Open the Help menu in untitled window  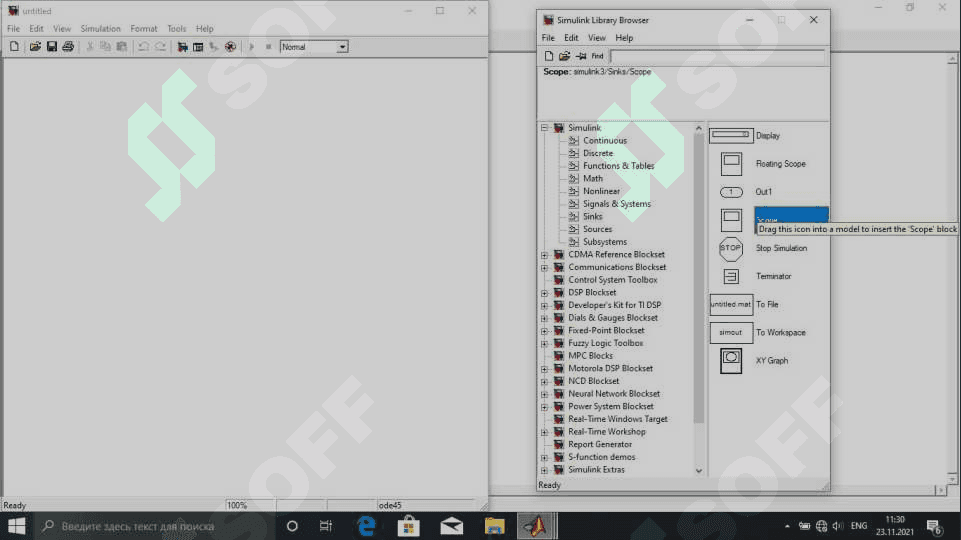(x=205, y=28)
